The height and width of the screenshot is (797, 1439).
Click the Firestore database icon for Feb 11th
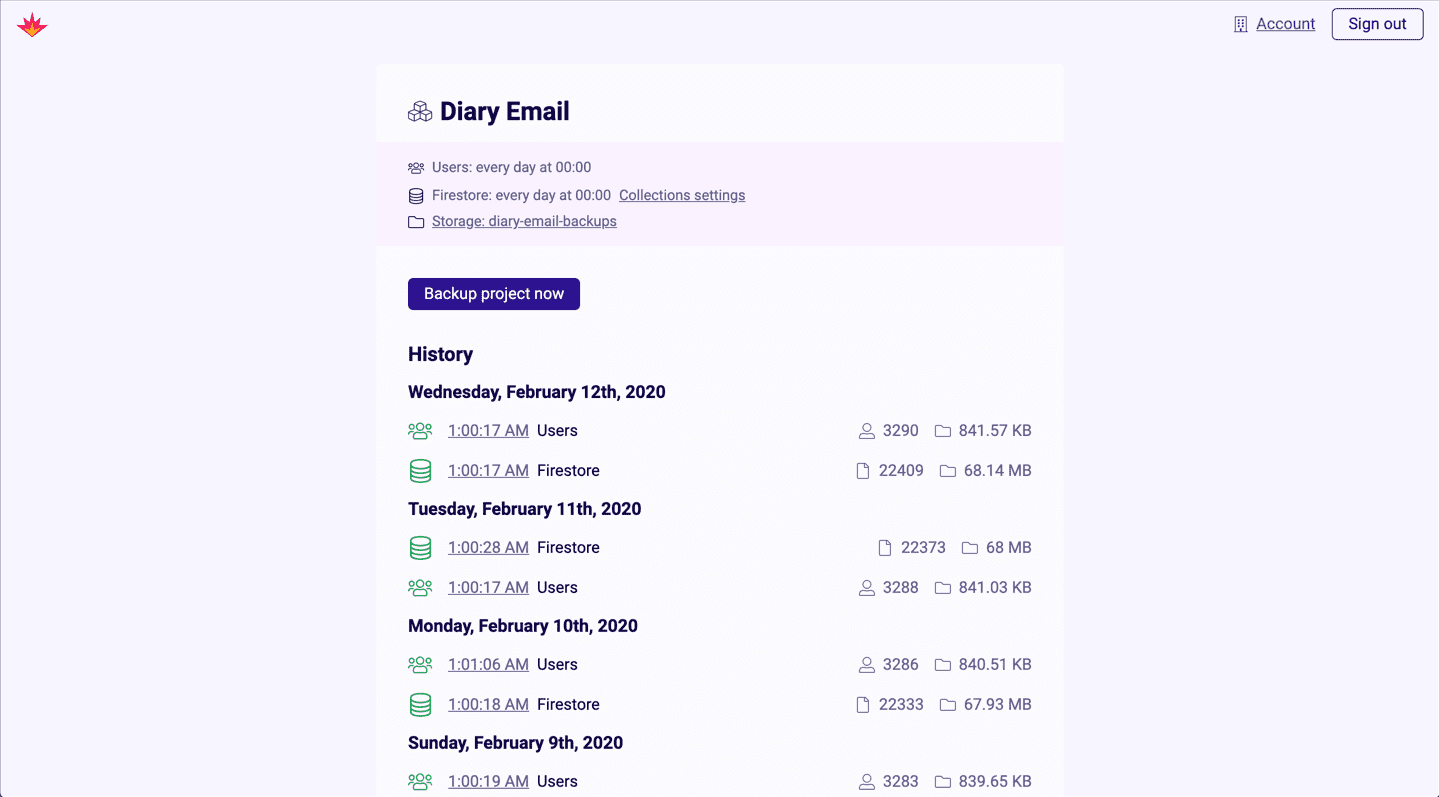click(x=420, y=548)
